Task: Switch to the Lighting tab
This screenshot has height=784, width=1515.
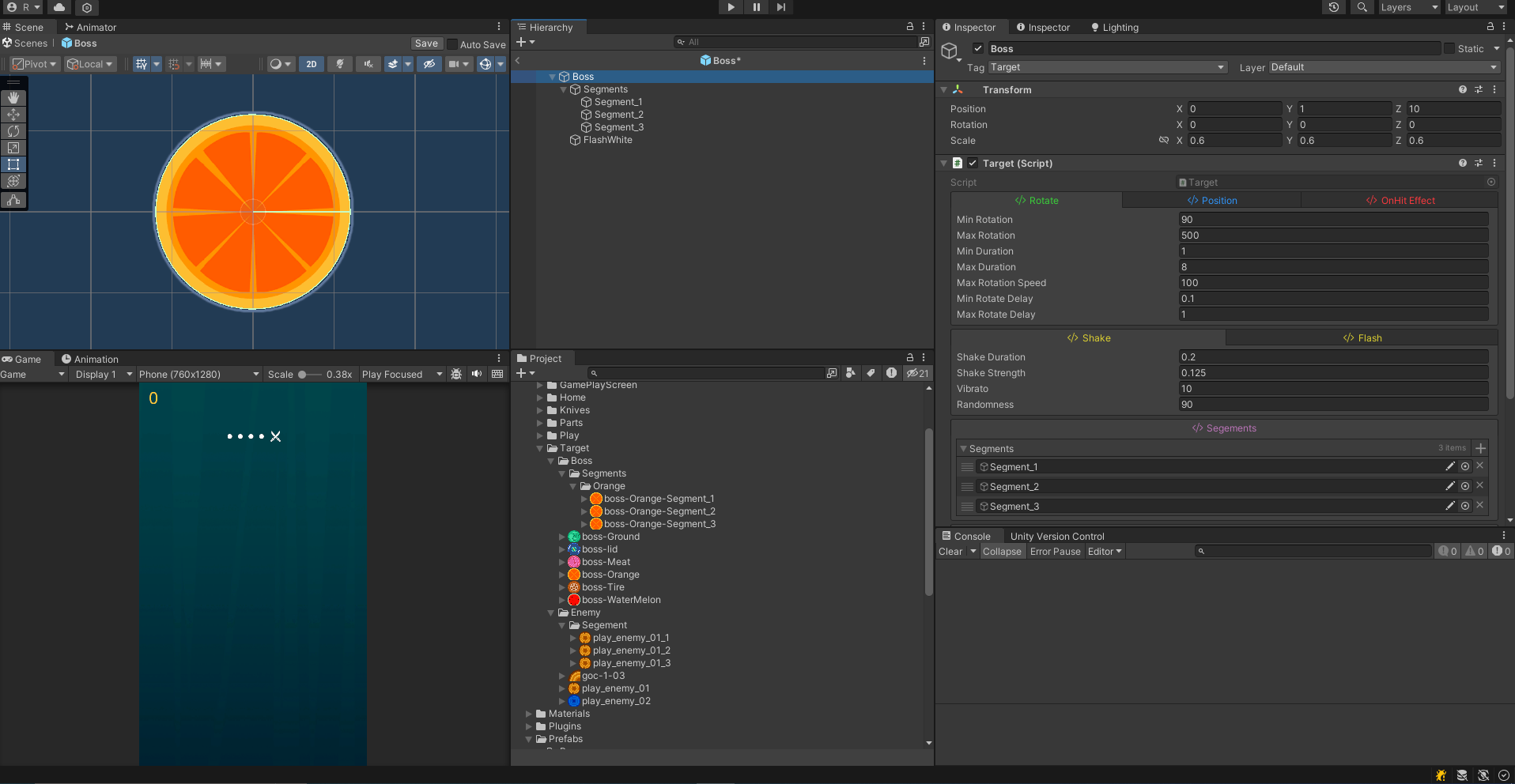Action: [x=1115, y=28]
